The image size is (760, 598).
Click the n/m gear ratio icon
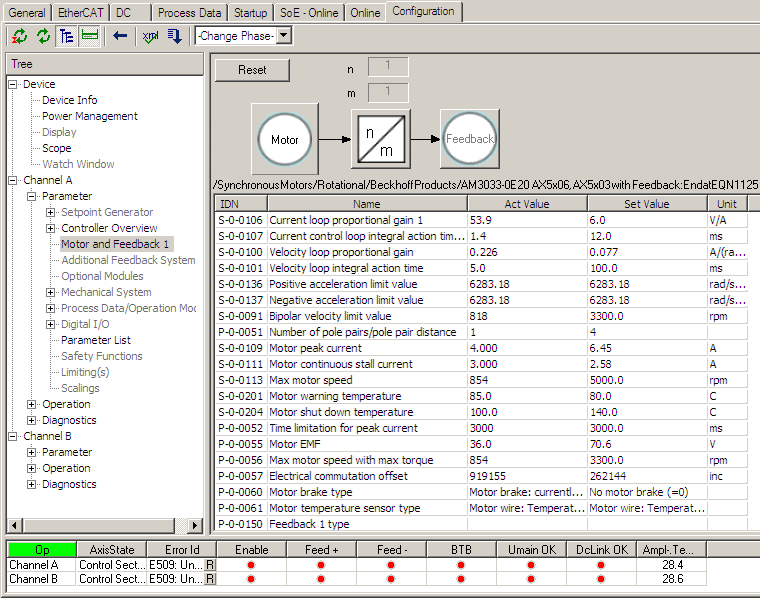tap(380, 139)
